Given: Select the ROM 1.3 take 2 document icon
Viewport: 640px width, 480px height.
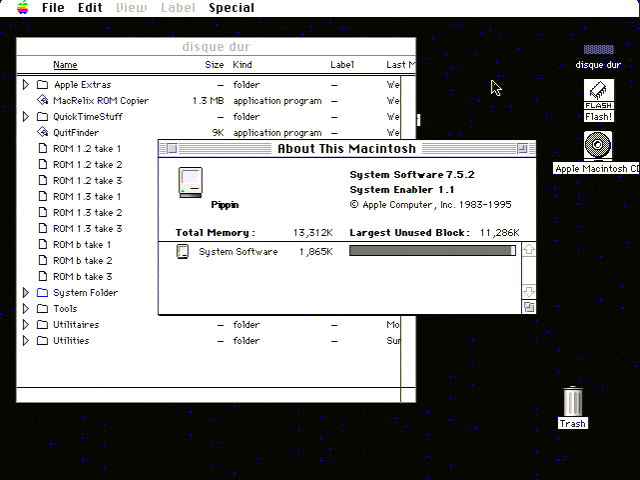Looking at the screenshot, I should pos(42,212).
